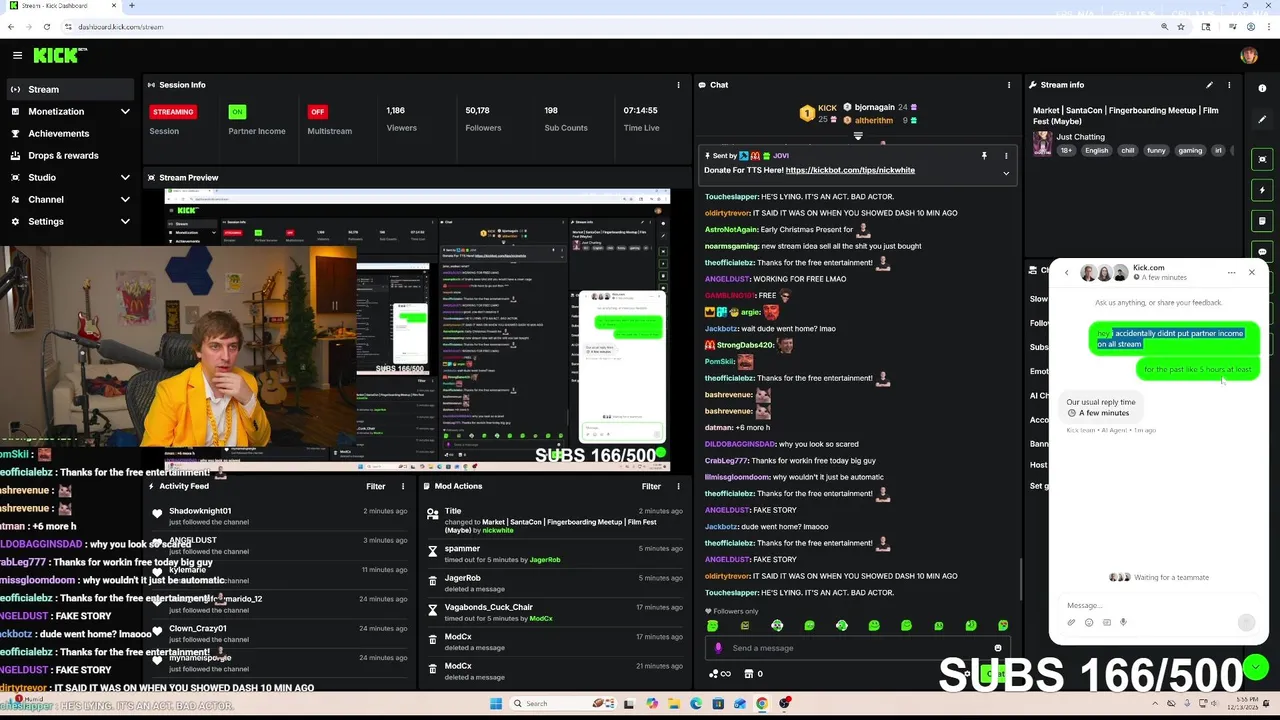This screenshot has width=1280, height=720.
Task: Click microphone icon in support chat
Action: 1123,622
